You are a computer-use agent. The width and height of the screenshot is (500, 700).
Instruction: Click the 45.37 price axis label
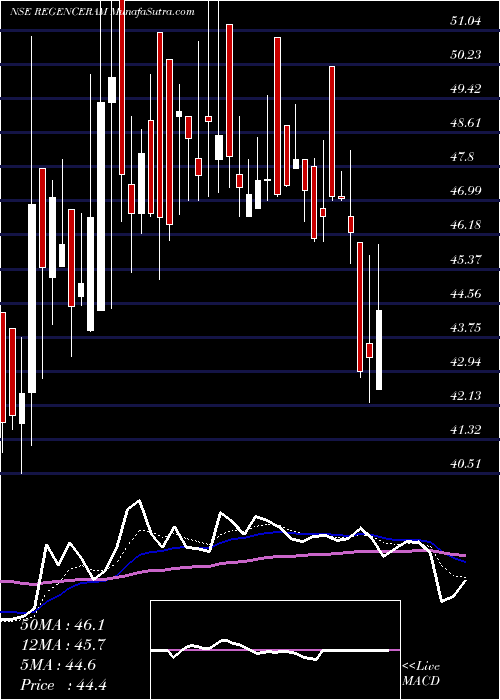click(x=466, y=259)
